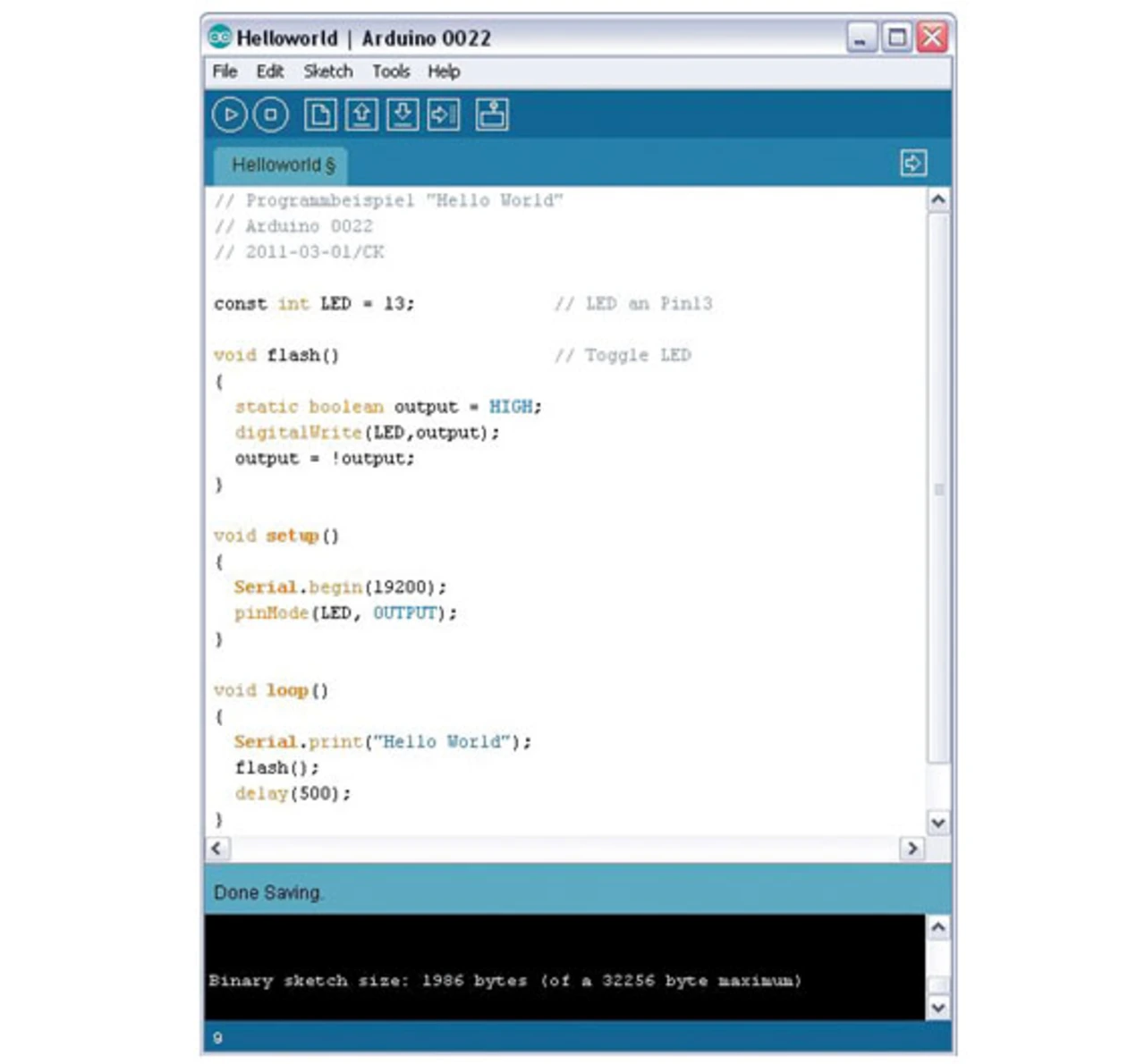
Task: Click the "delay(500);" line
Action: pos(293,794)
